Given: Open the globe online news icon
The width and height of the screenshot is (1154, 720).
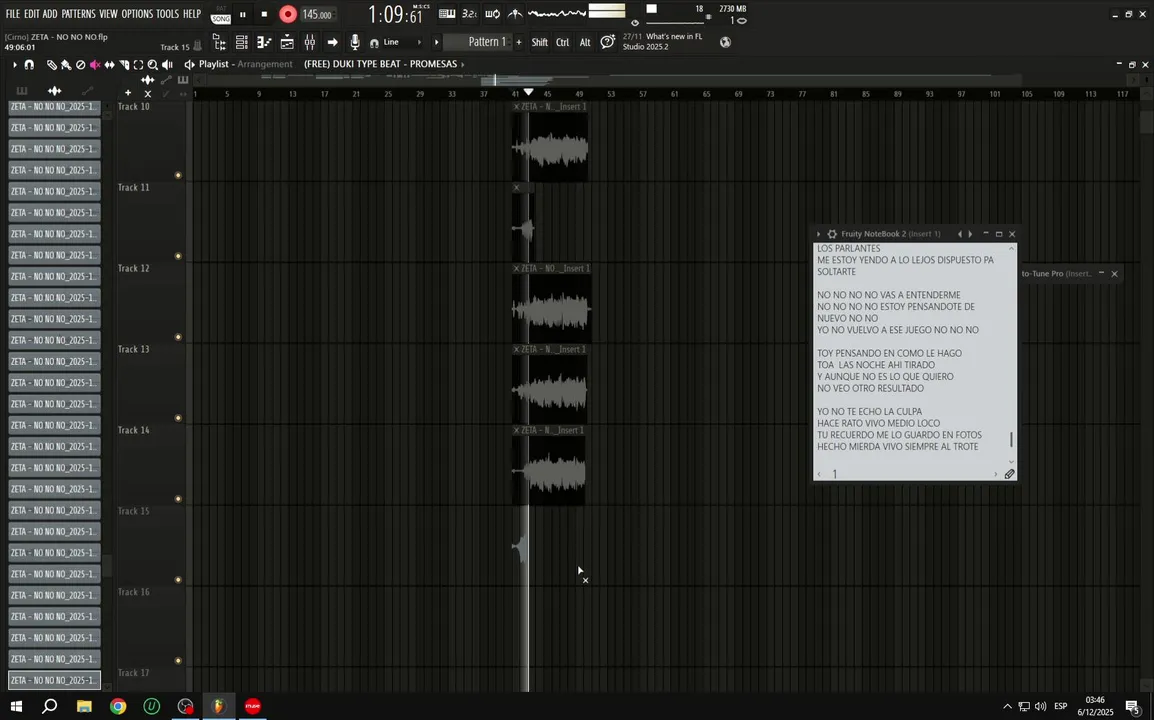Looking at the screenshot, I should [726, 42].
